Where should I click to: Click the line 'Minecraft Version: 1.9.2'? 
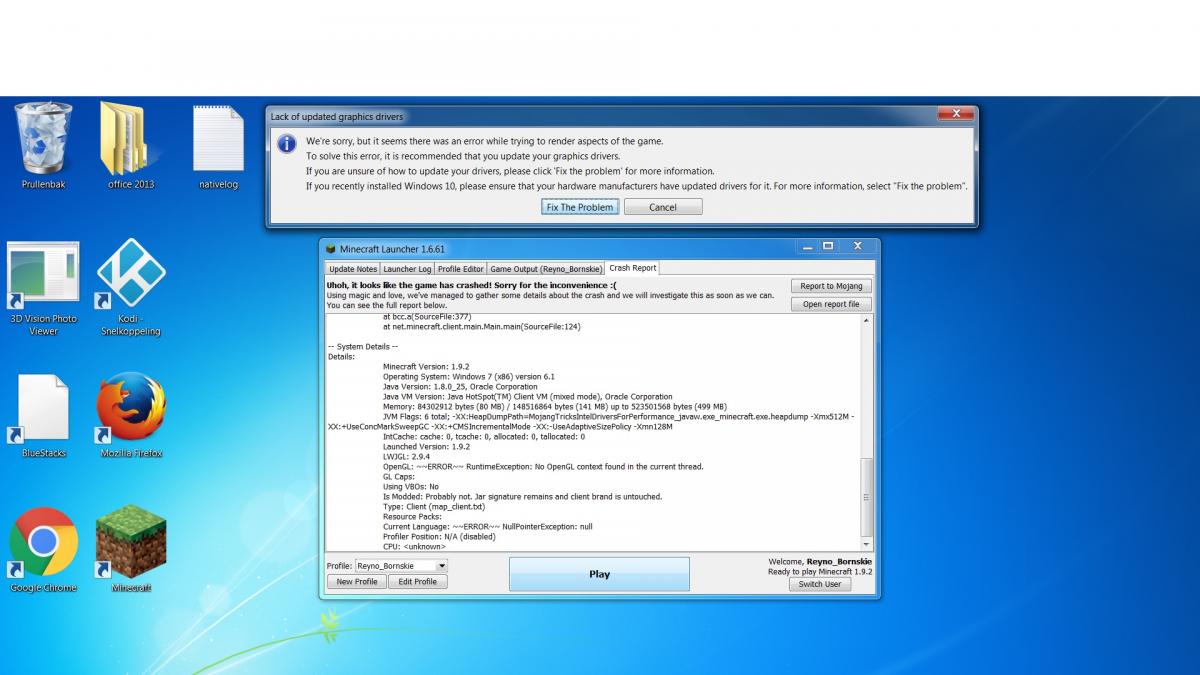click(x=427, y=367)
